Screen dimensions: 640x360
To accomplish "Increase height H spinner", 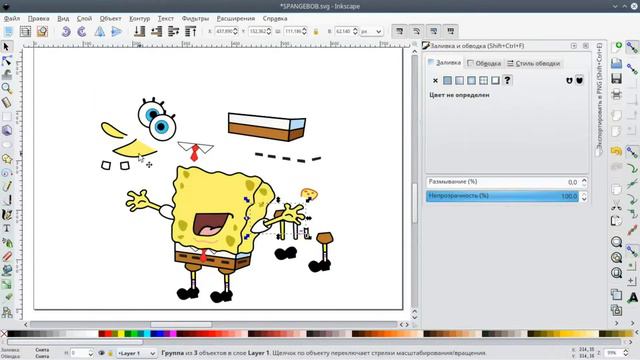I will coord(355,29).
